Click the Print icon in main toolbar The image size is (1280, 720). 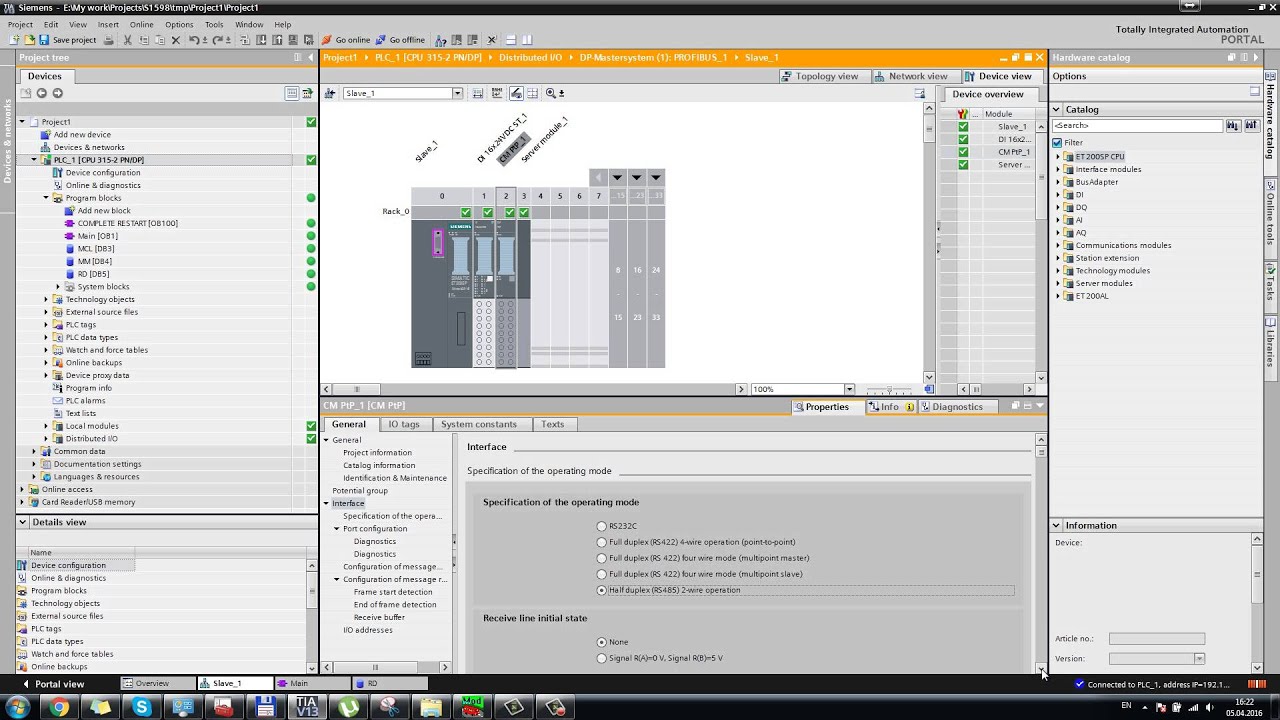tap(109, 40)
